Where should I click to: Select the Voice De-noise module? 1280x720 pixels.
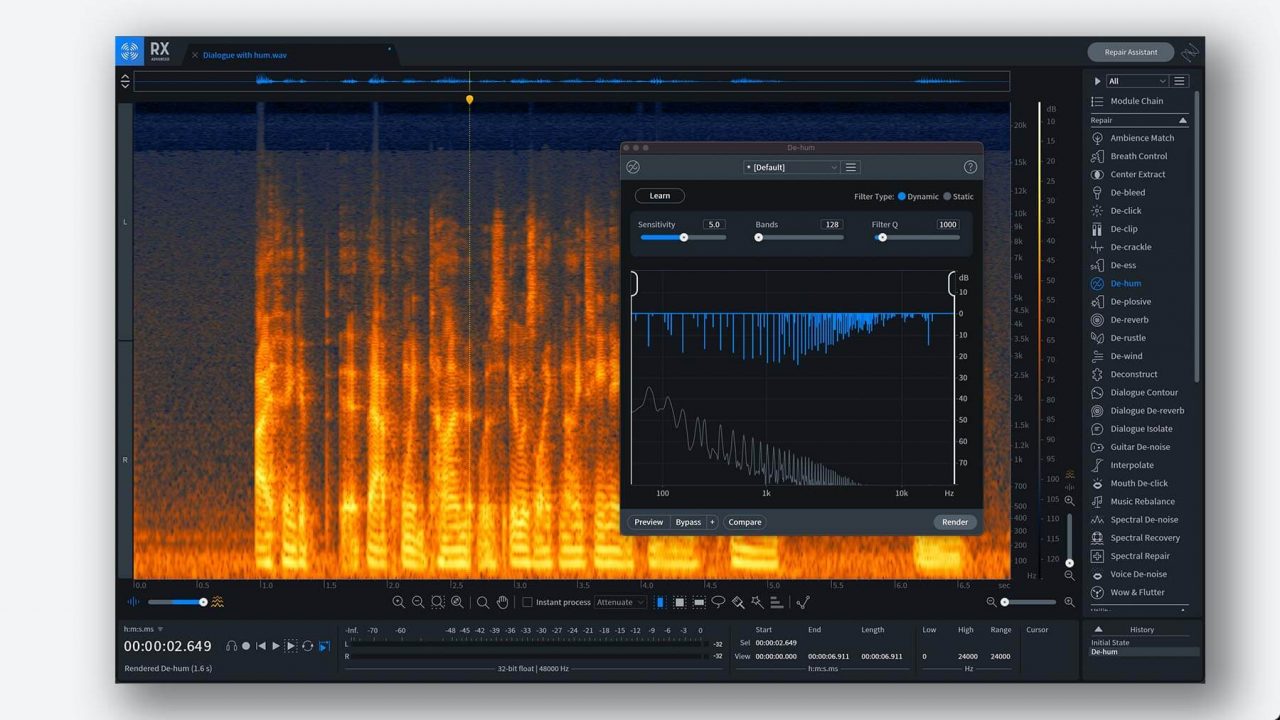tap(1140, 574)
